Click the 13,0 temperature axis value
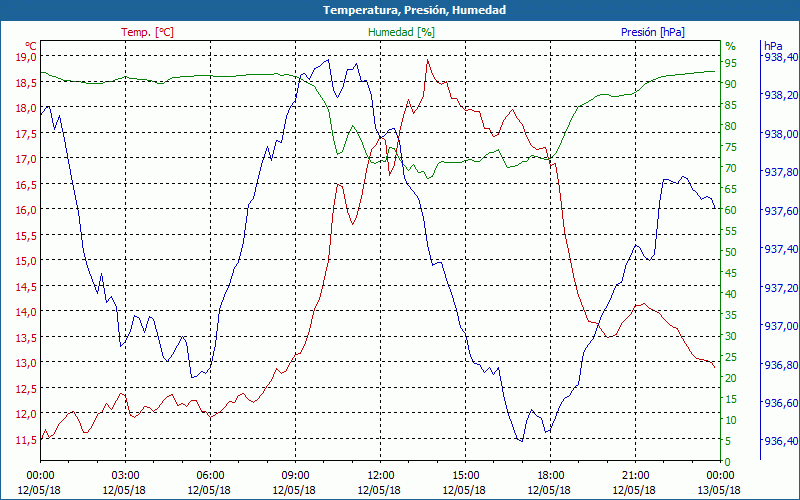Image resolution: width=800 pixels, height=500 pixels. [x=28, y=363]
